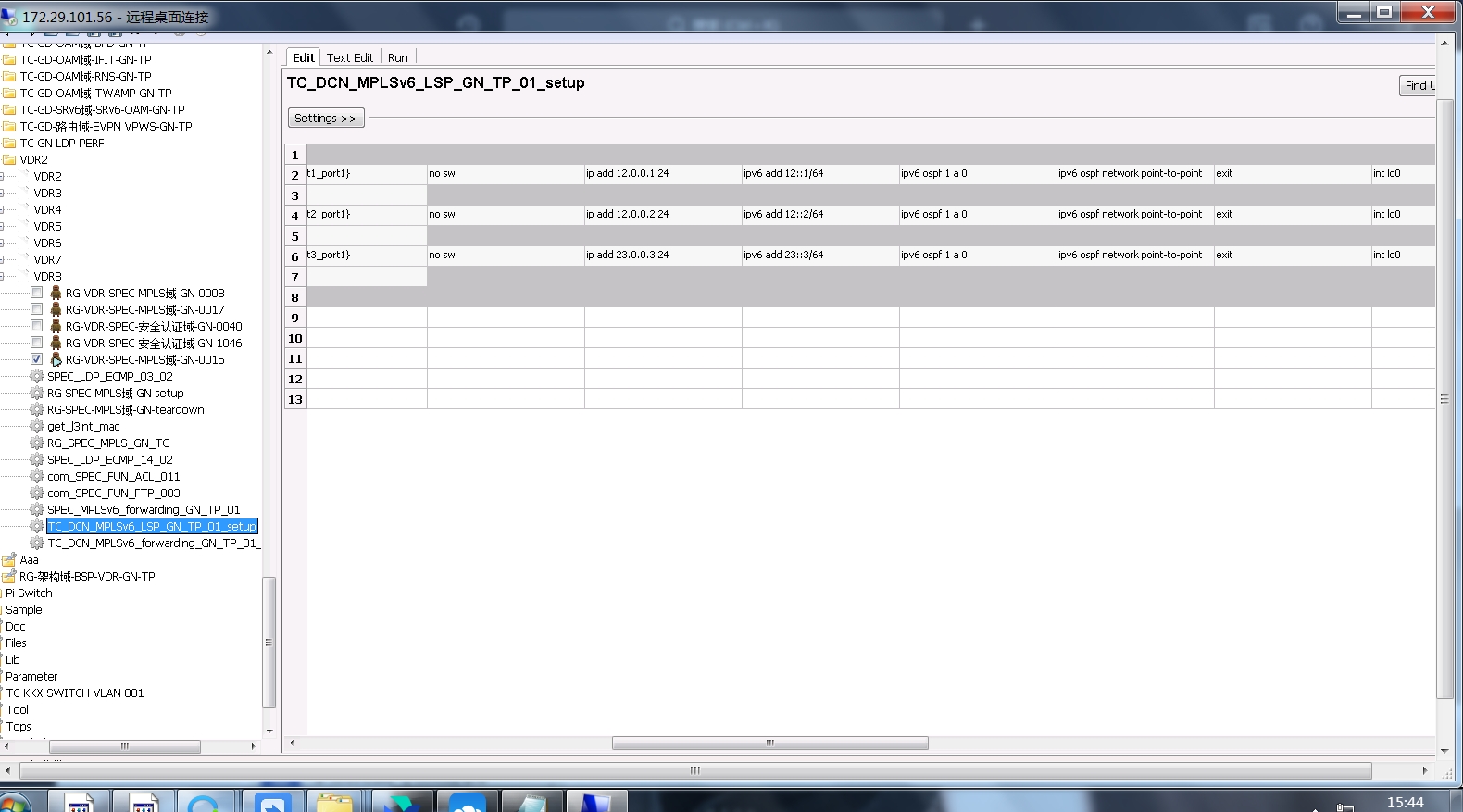The image size is (1463, 812).
Task: Click the gear icon of SPEC_LDP_ECMP_03_02
Action: [x=37, y=376]
